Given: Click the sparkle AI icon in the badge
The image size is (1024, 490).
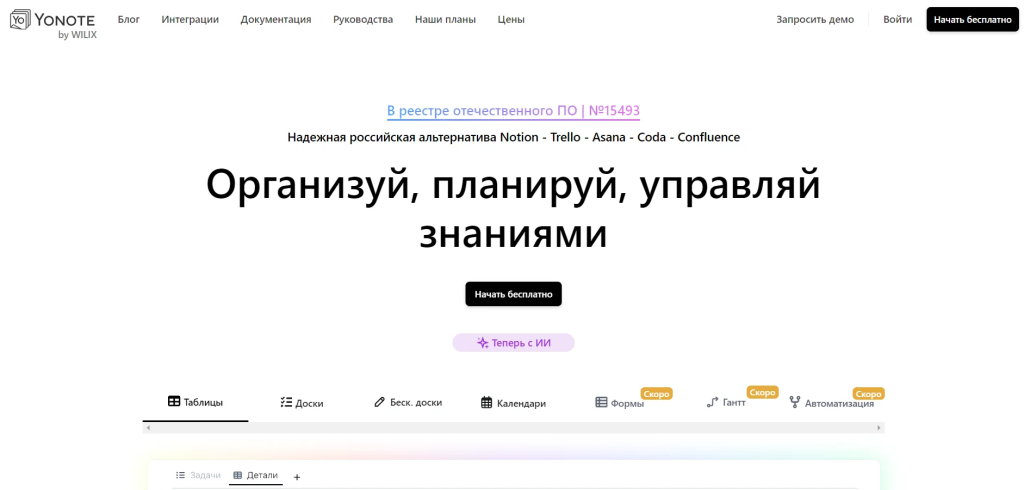Looking at the screenshot, I should [x=483, y=342].
